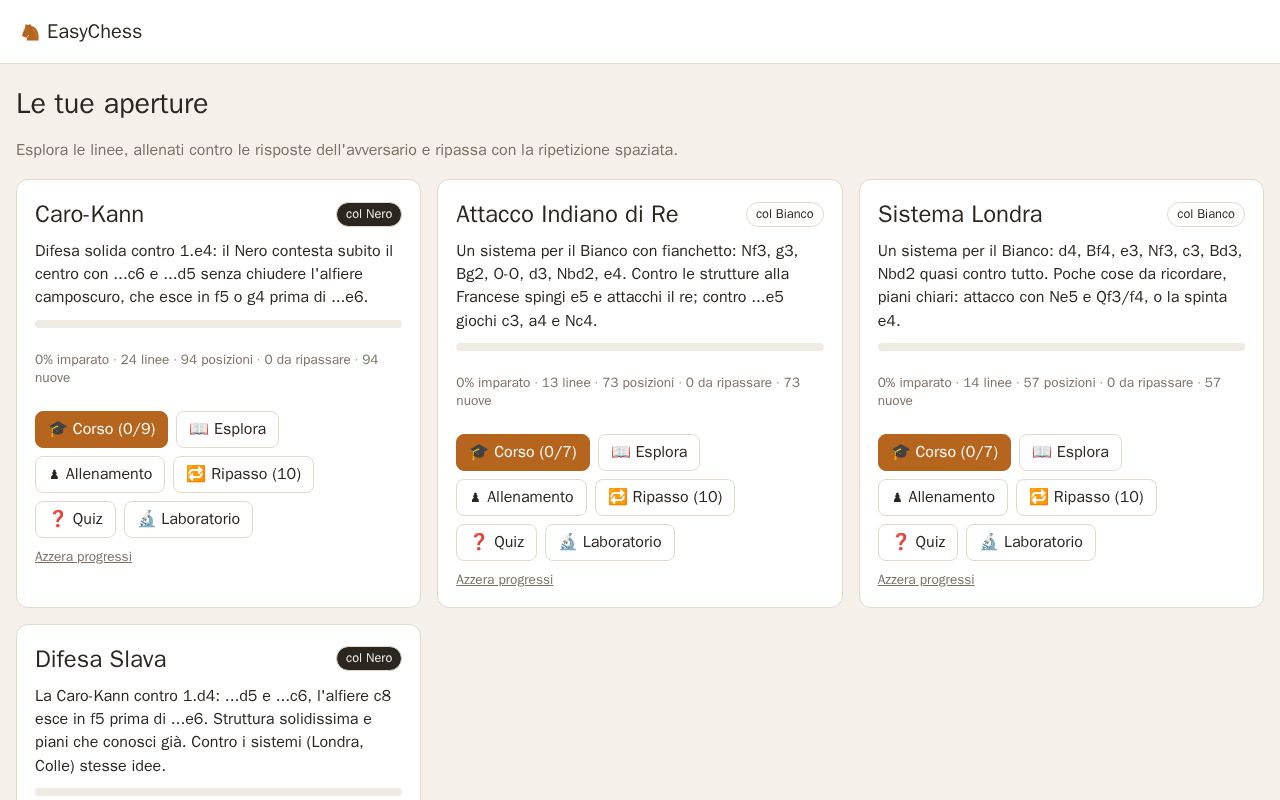This screenshot has height=800, width=1280.
Task: Open Attacco Indiano di Re Corso (0/7)
Action: click(523, 452)
